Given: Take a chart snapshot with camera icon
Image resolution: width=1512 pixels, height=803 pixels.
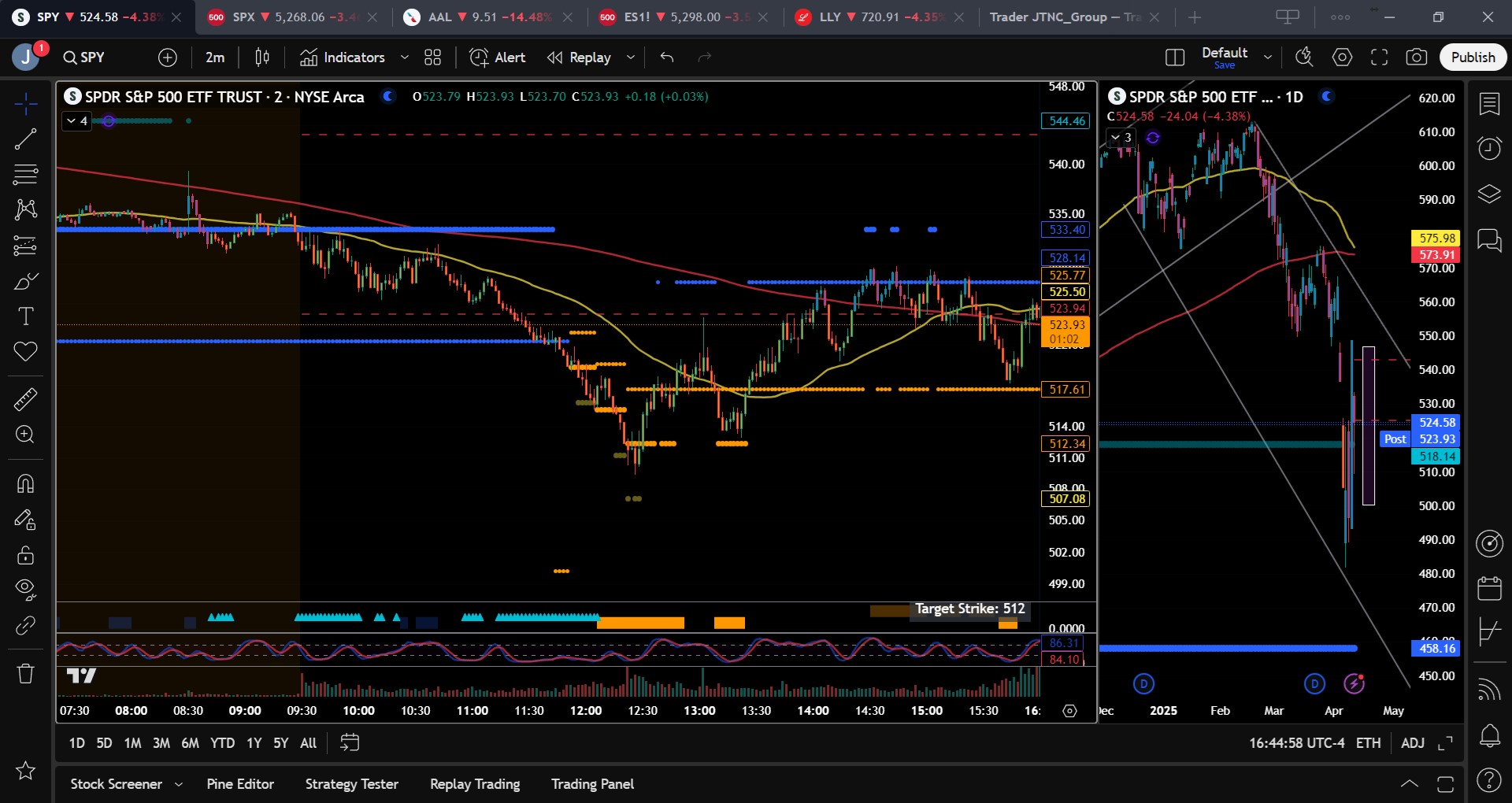Looking at the screenshot, I should point(1416,57).
